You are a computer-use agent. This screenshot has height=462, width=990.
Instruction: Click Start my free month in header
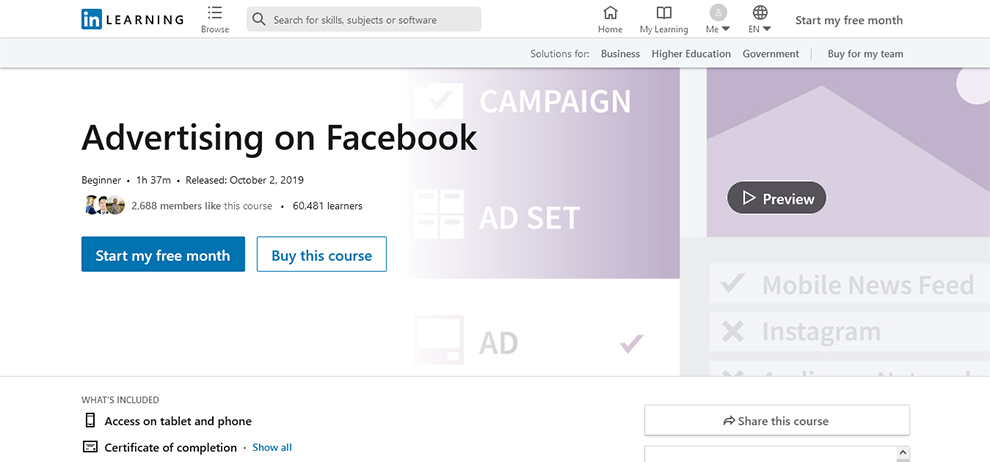tap(849, 20)
